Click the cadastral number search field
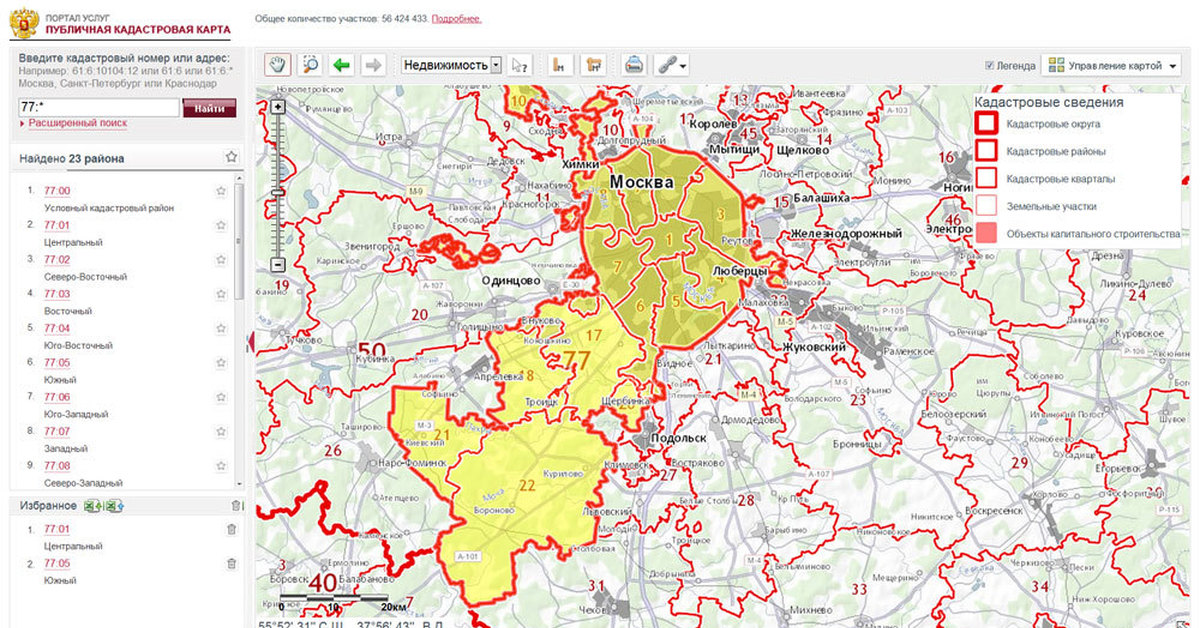Viewport: 1200px width, 628px height. [98, 108]
